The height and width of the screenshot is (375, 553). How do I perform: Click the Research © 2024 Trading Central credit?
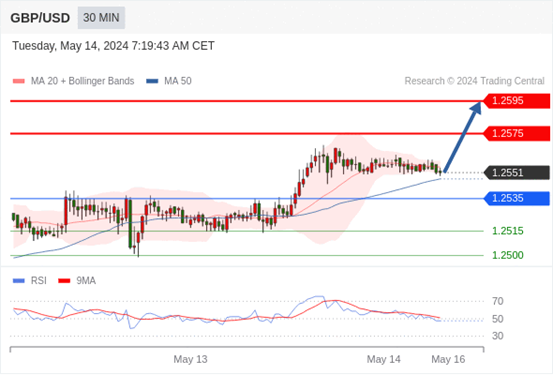[x=474, y=81]
